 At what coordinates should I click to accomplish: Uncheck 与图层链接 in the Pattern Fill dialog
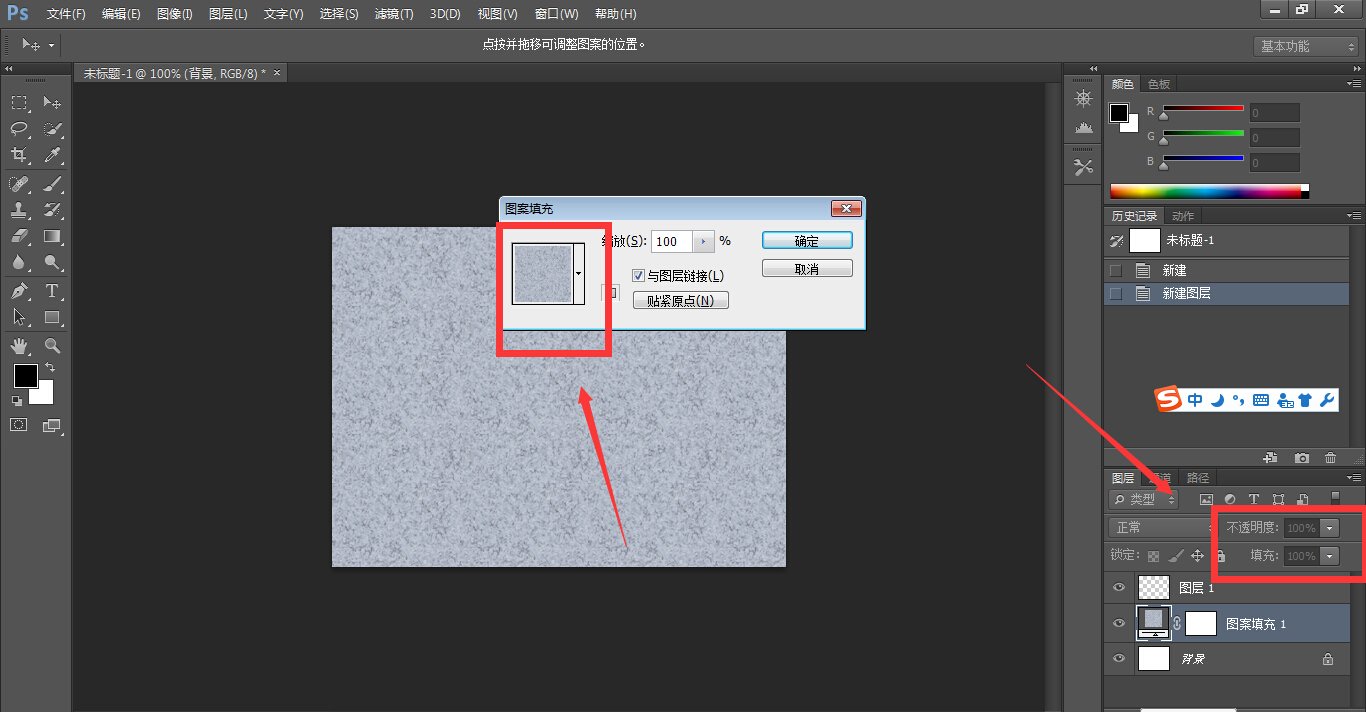(x=637, y=275)
